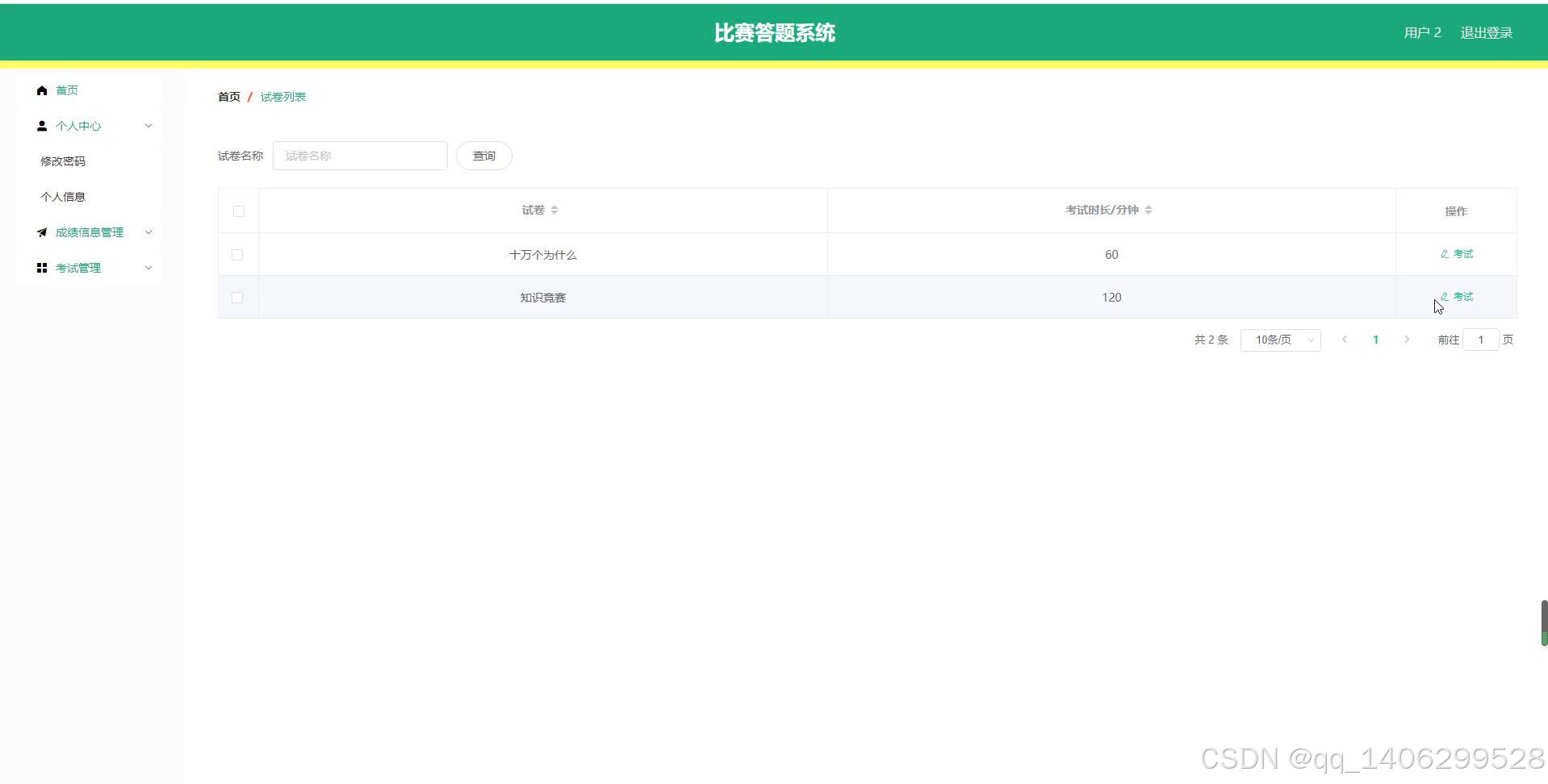Screen dimensions: 1548x784
Task: Select 修改密码 in the sidebar
Action: (x=63, y=161)
